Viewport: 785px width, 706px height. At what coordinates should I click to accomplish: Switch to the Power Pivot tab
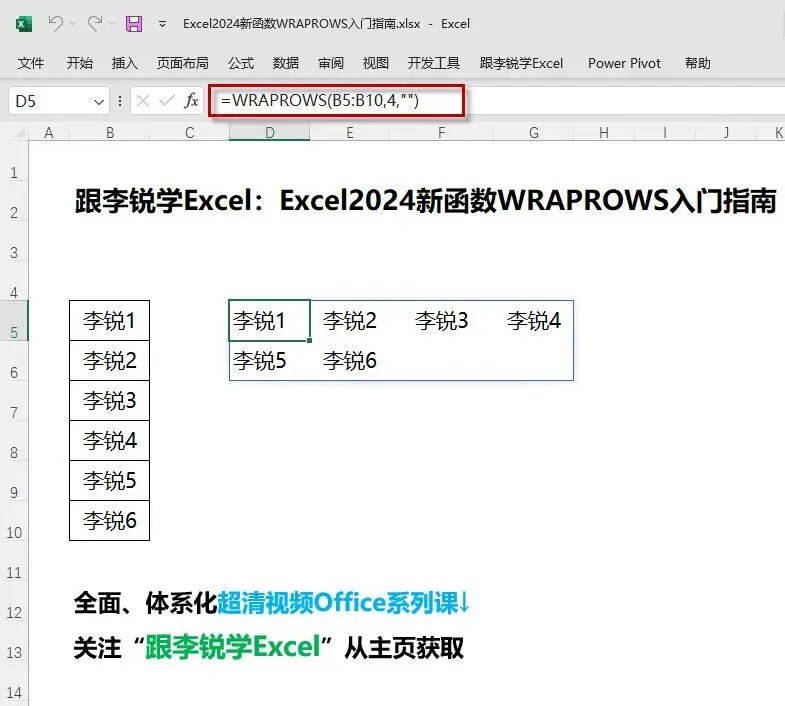click(x=624, y=63)
